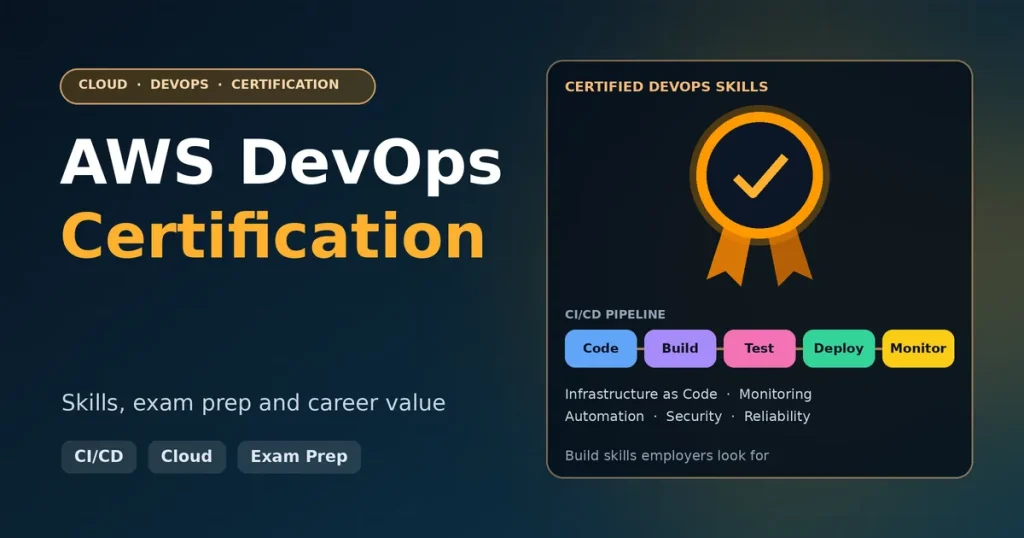Click the "CI/CD PIPELINE" section label
Image resolution: width=1024 pixels, height=538 pixels.
coord(615,315)
